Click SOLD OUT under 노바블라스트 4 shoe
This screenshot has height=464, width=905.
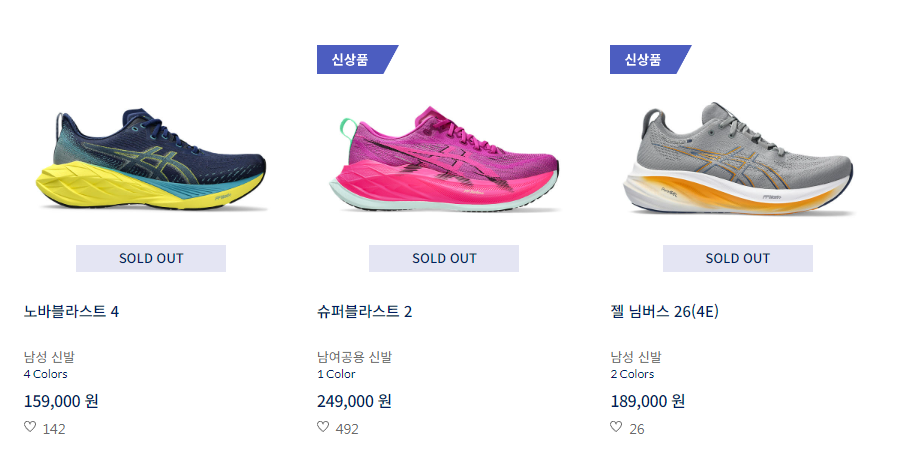tap(151, 259)
